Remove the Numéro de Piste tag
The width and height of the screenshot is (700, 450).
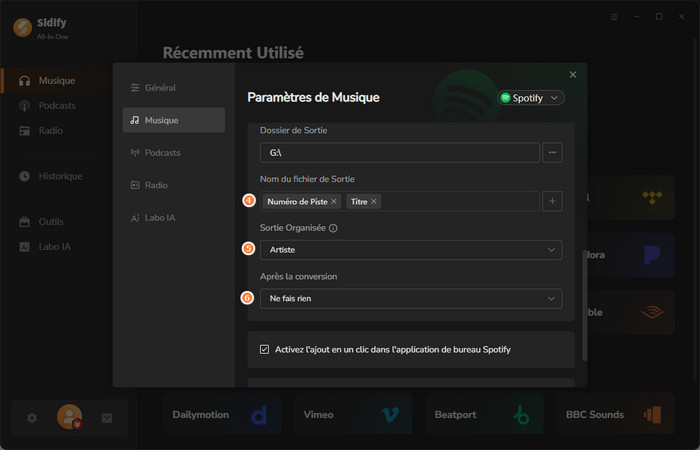334,202
